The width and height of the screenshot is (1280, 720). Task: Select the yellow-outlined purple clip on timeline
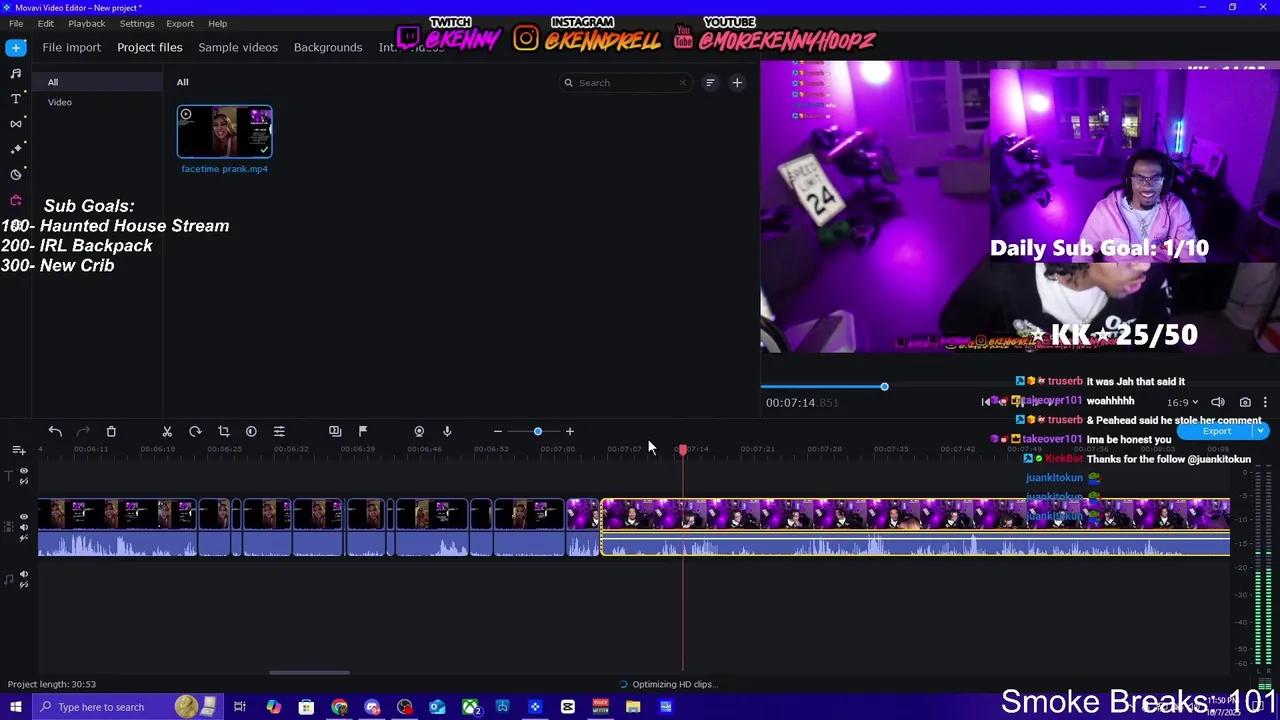click(x=915, y=527)
